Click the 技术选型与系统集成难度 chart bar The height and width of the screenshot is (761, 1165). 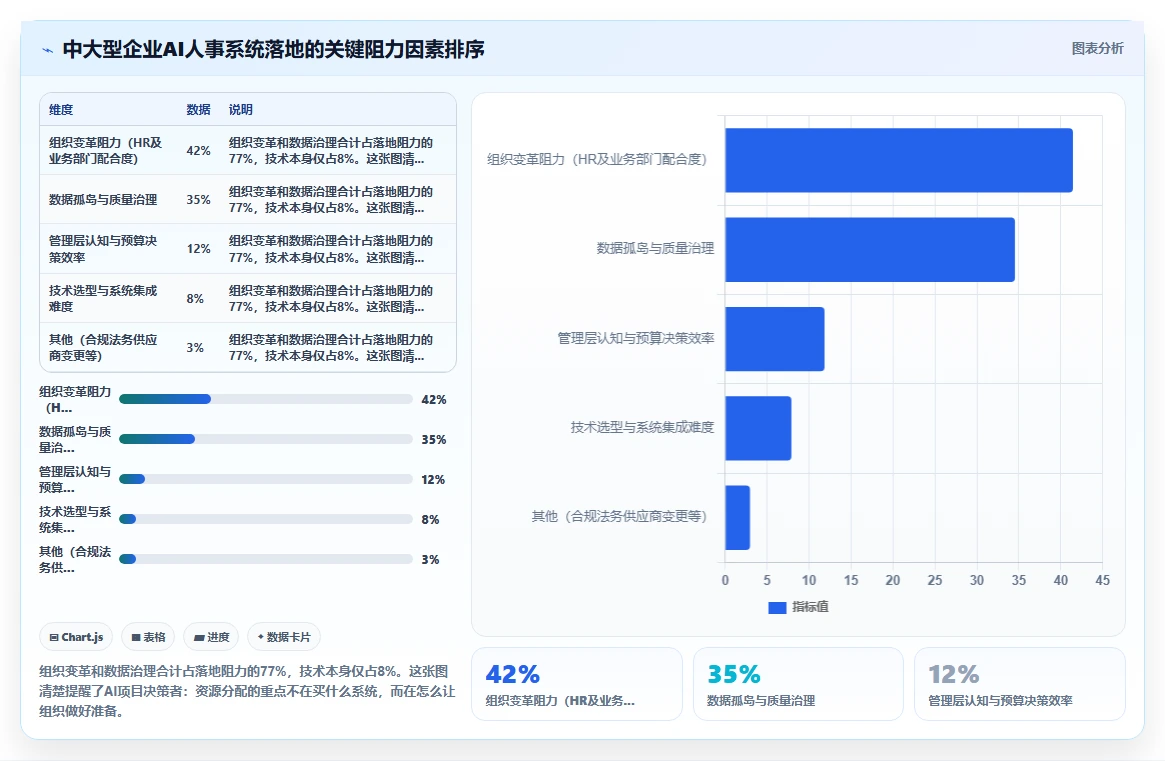pyautogui.click(x=759, y=428)
